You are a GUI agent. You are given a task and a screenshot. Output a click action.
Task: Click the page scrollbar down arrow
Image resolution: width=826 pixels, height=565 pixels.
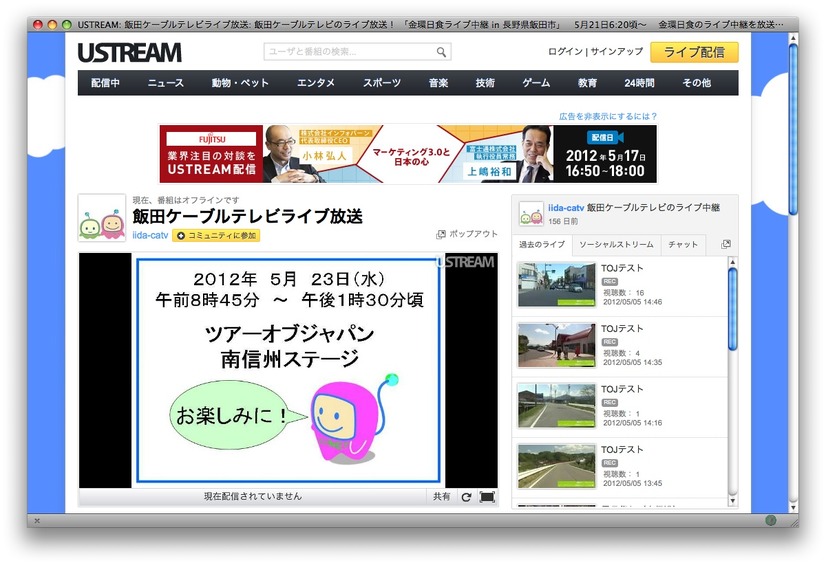click(793, 508)
